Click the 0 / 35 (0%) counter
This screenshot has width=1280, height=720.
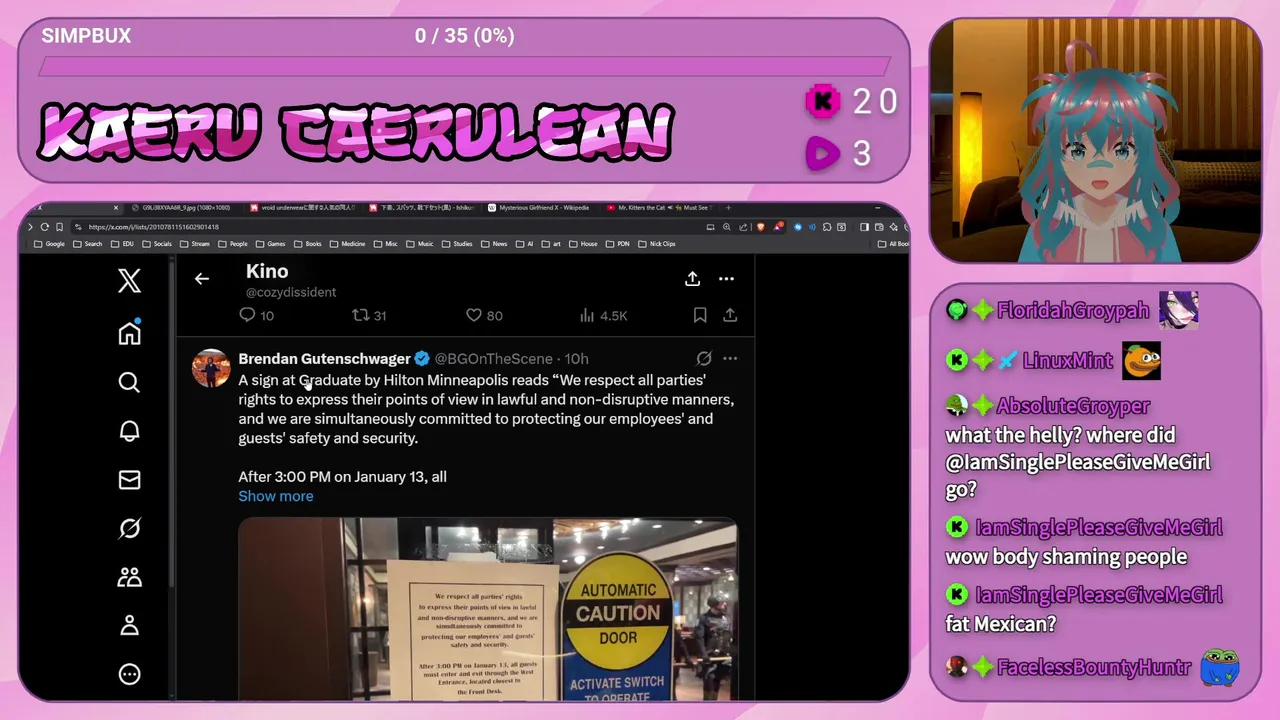click(464, 36)
